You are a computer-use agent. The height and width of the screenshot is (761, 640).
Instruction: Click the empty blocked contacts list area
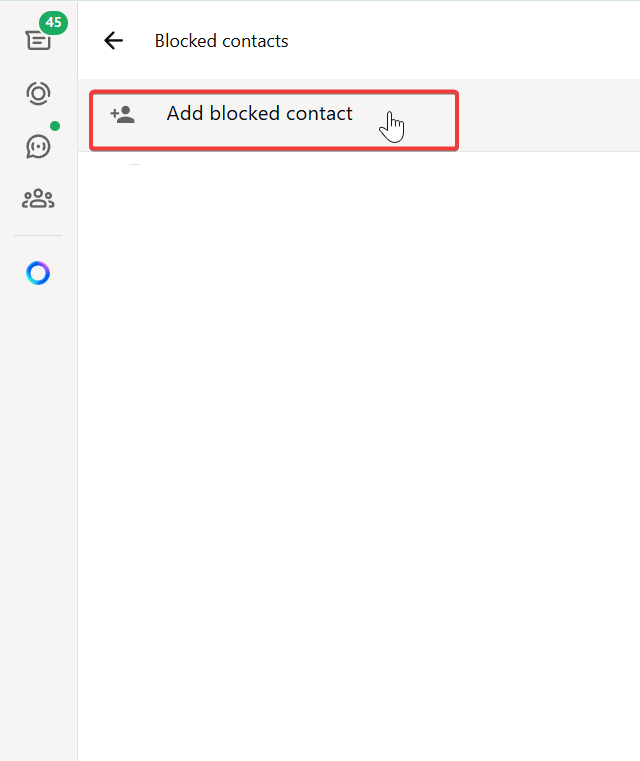tap(358, 450)
